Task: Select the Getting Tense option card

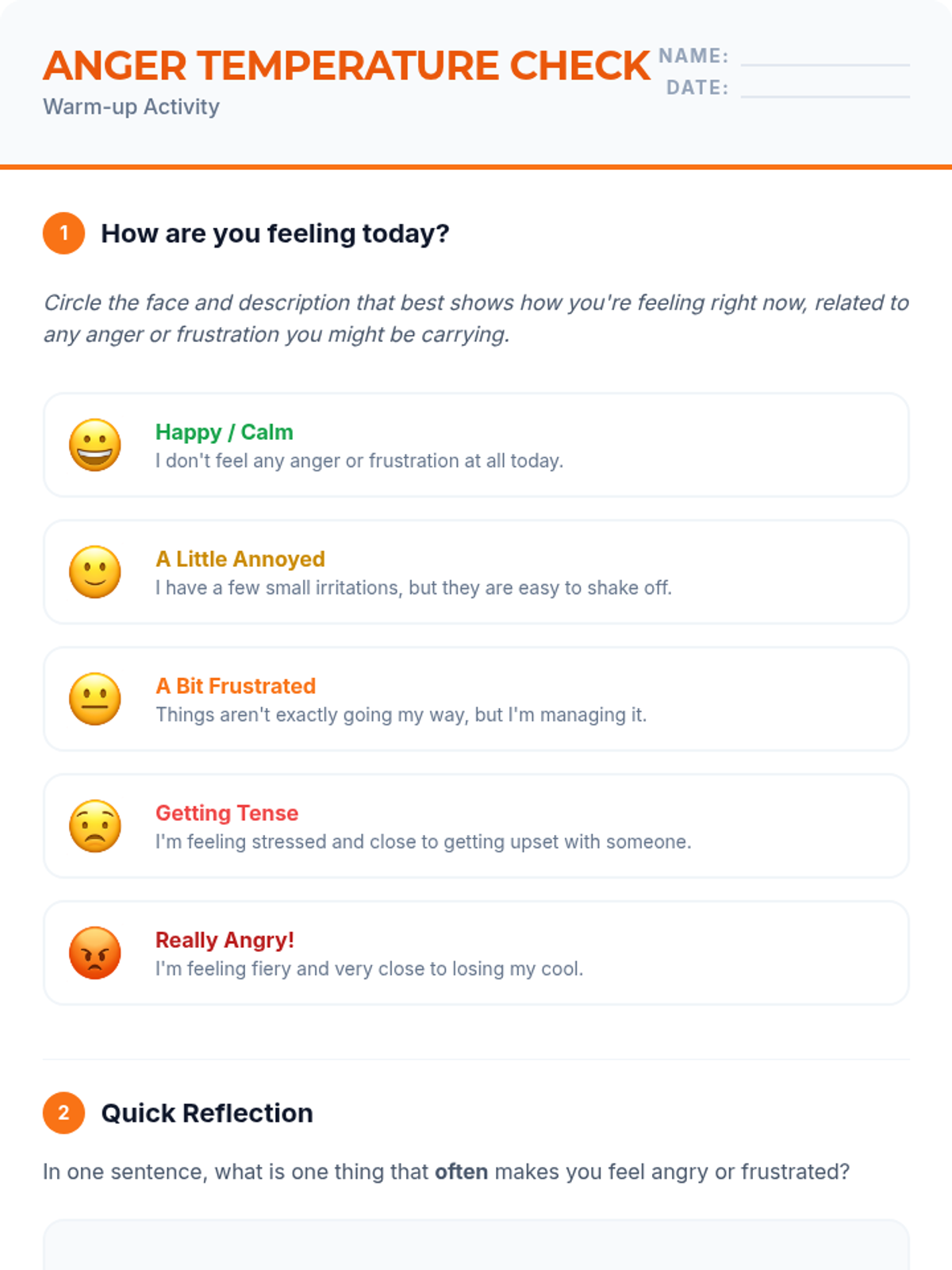Action: 476,825
